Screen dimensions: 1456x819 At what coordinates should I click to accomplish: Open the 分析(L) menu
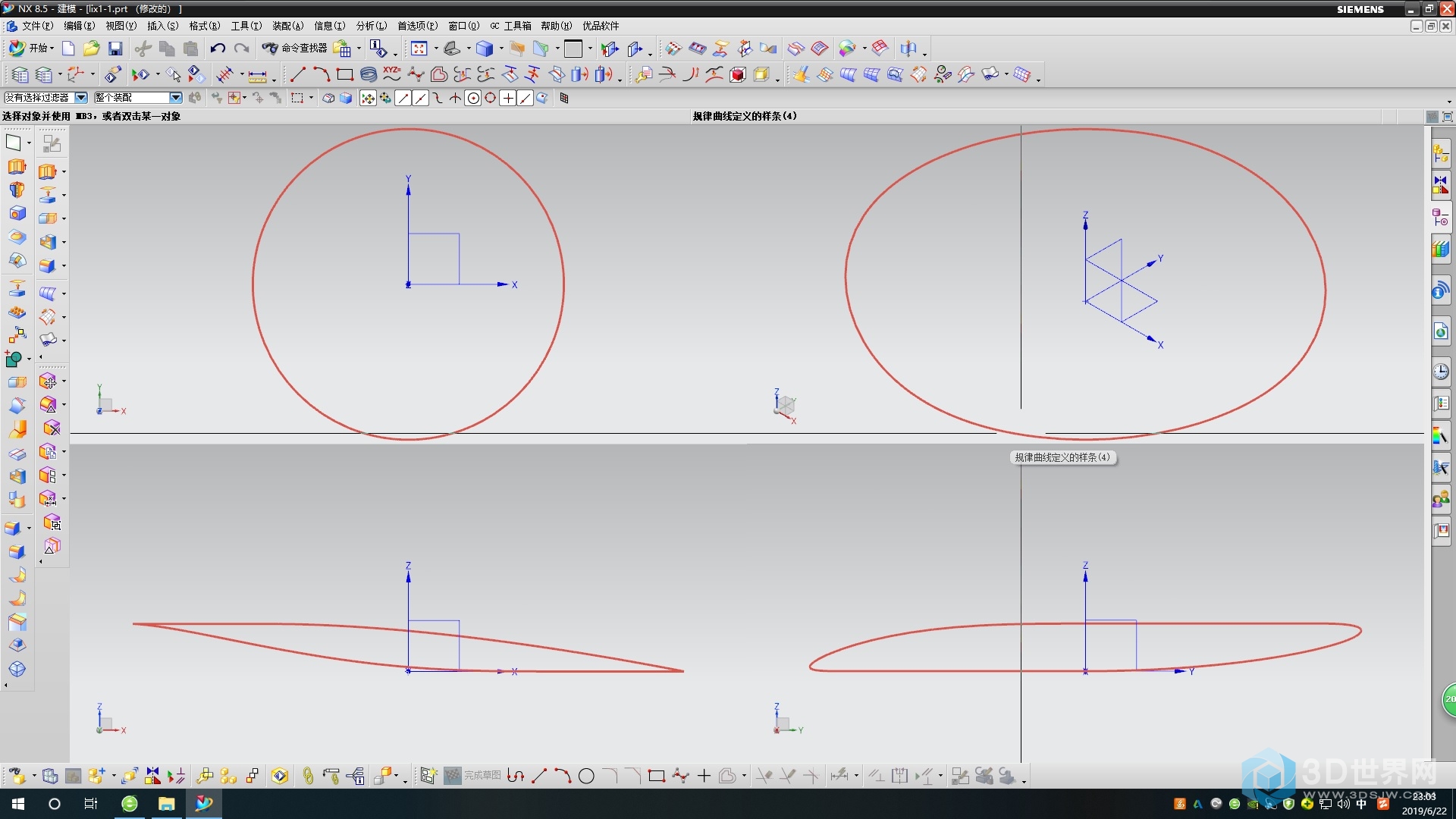(x=372, y=26)
